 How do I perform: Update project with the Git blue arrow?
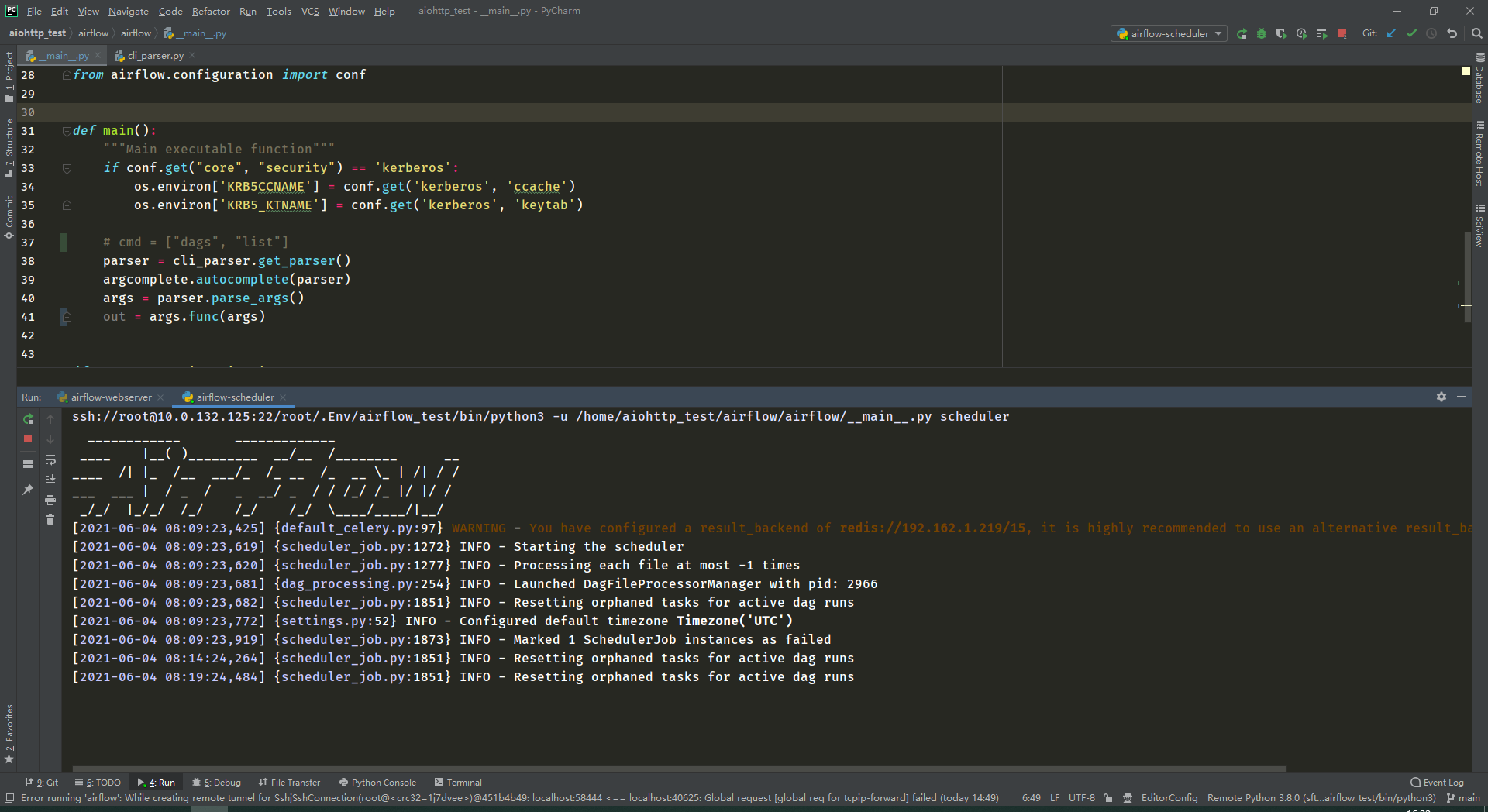[1391, 33]
